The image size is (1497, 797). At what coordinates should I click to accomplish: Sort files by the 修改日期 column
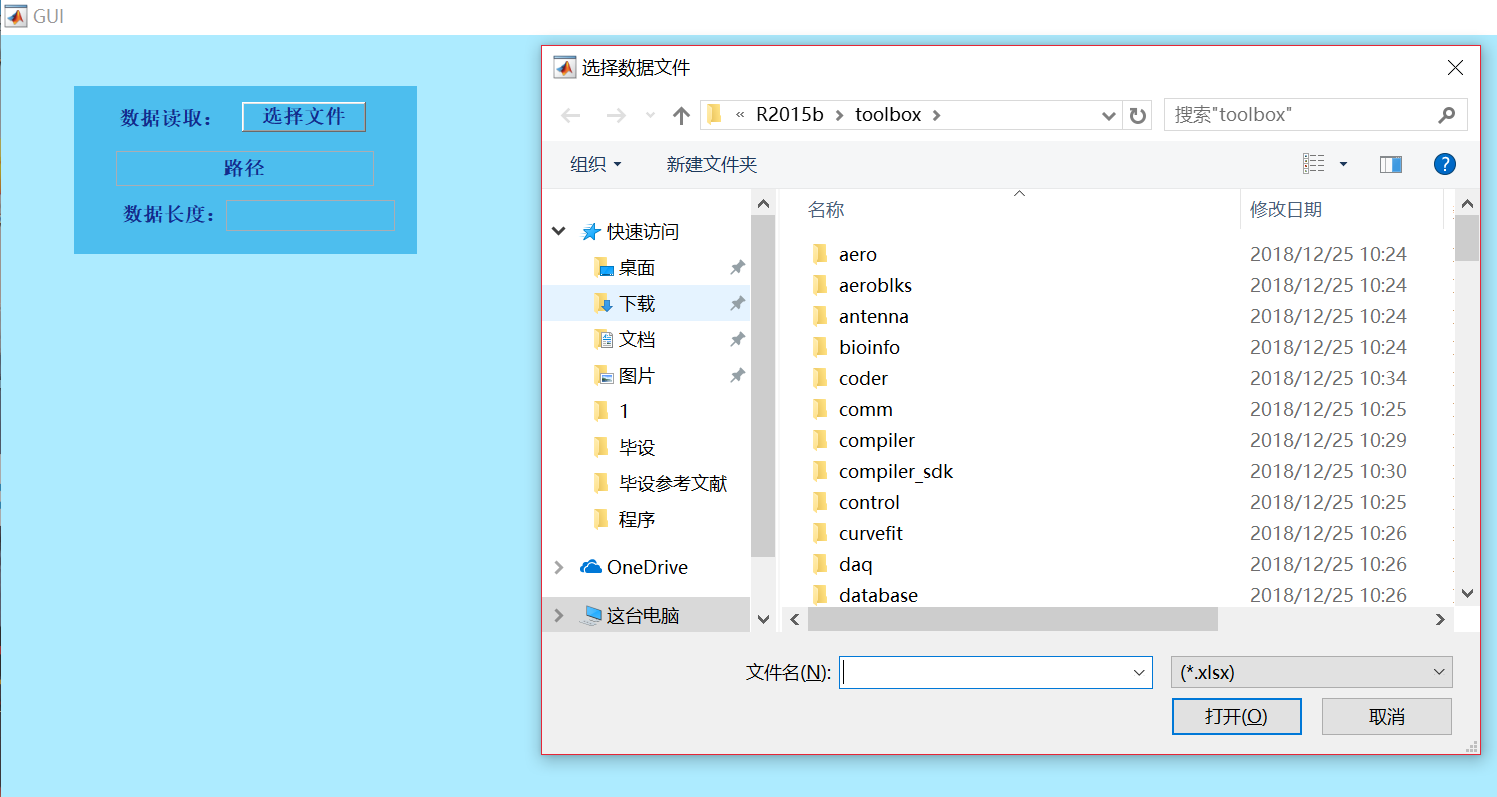[1286, 210]
